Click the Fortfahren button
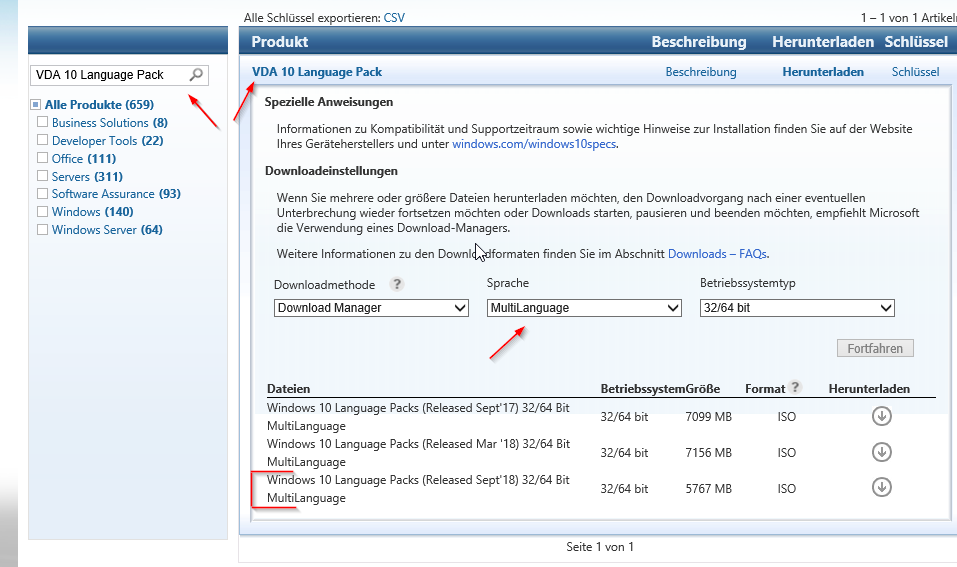Screen dimensions: 957x567 [875, 348]
